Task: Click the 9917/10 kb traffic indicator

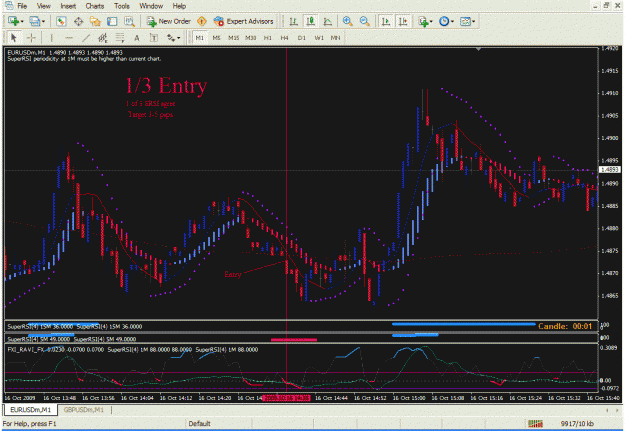Action: (577, 423)
